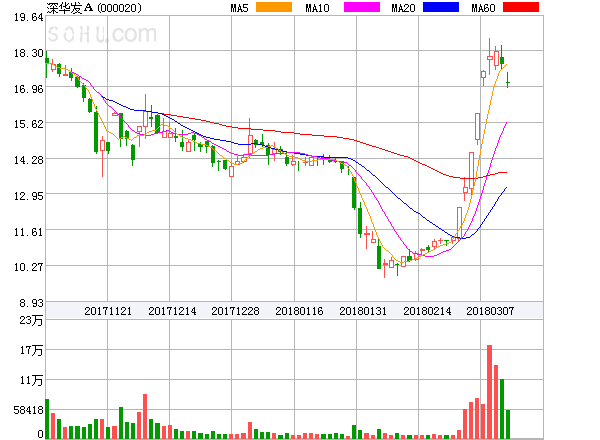The height and width of the screenshot is (440, 600).
Task: Click the 23万 volume axis label
Action: [x=31, y=320]
